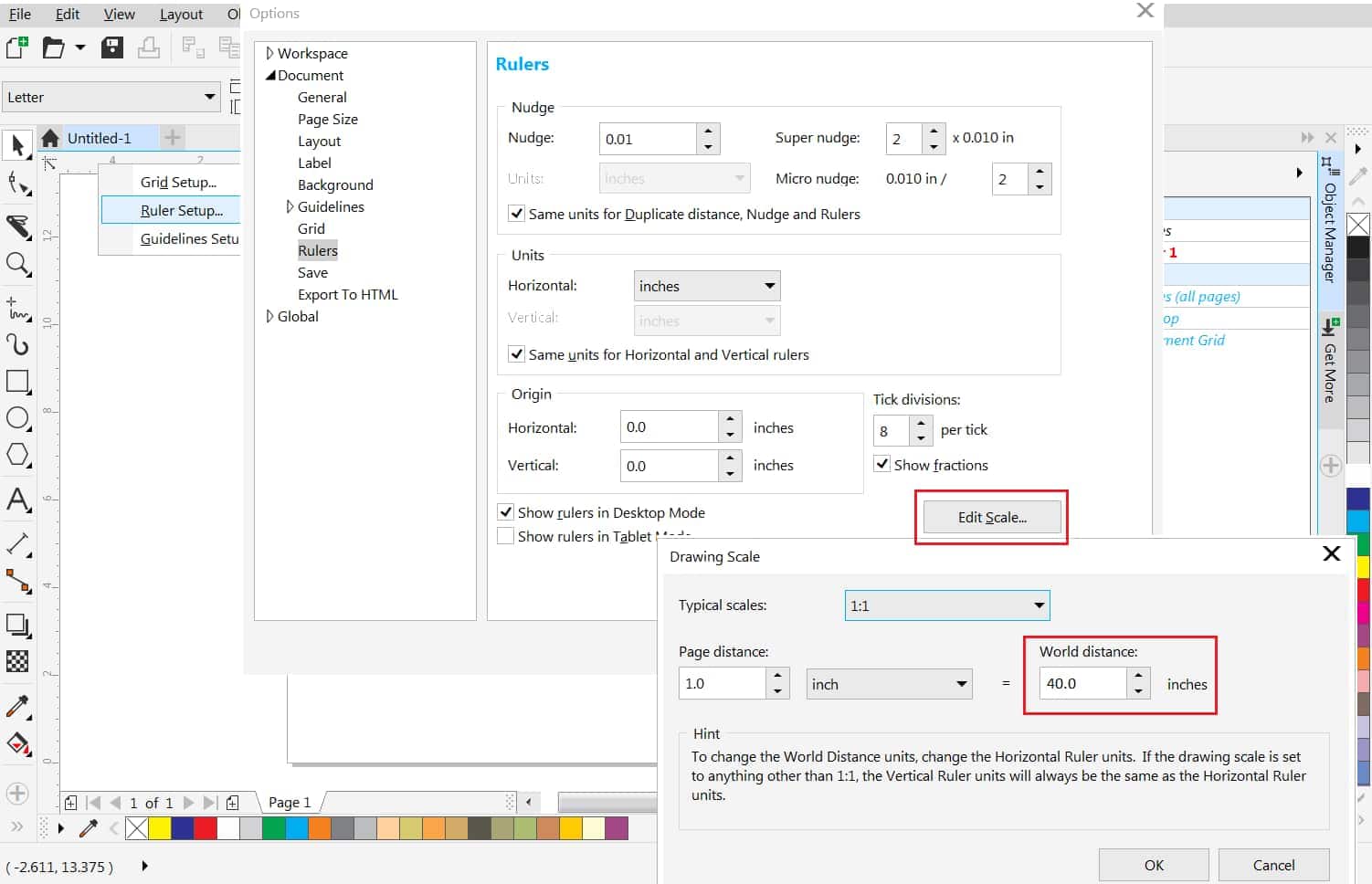Viewport: 1372px width, 884px height.
Task: Enable Show rulers in Tablet Mode
Action: click(x=505, y=536)
